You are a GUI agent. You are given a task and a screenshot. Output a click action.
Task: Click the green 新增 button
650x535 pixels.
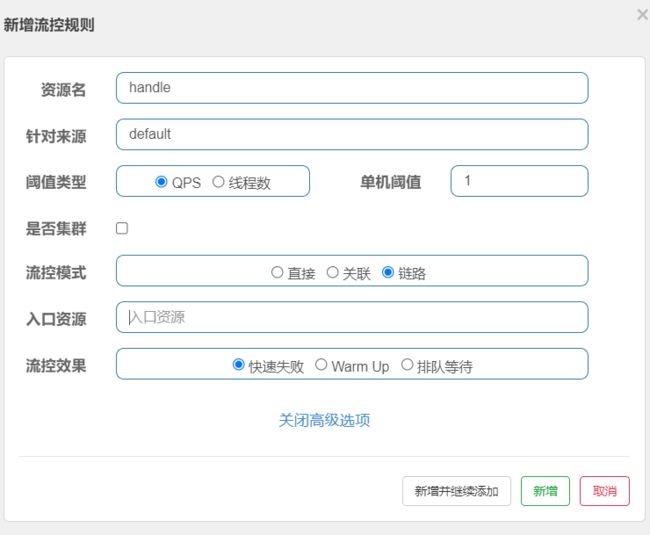[545, 491]
